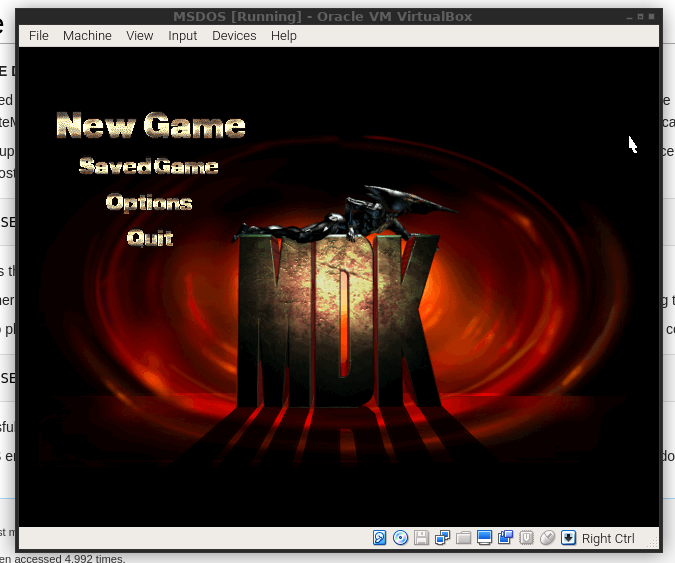The image size is (675, 563).
Task: Click the keyboard capture arrow icon
Action: 568,538
